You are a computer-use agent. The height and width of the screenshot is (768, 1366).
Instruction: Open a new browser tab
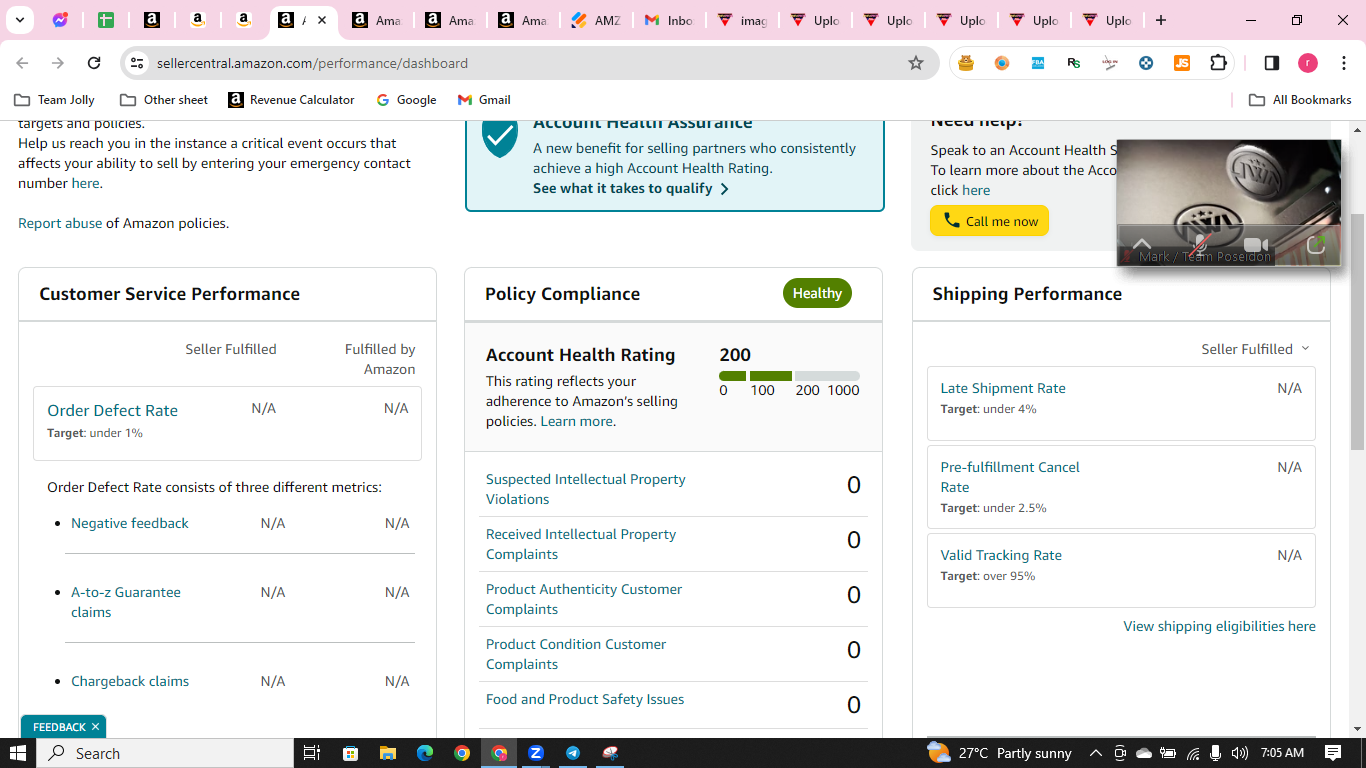(x=1160, y=20)
